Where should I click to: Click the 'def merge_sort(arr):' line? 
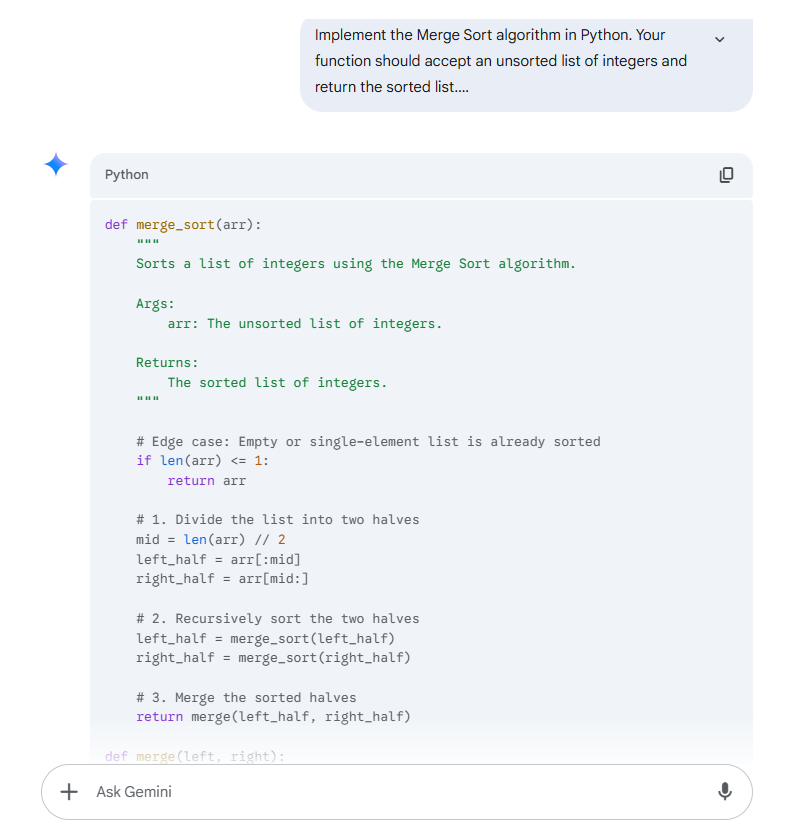tap(183, 224)
